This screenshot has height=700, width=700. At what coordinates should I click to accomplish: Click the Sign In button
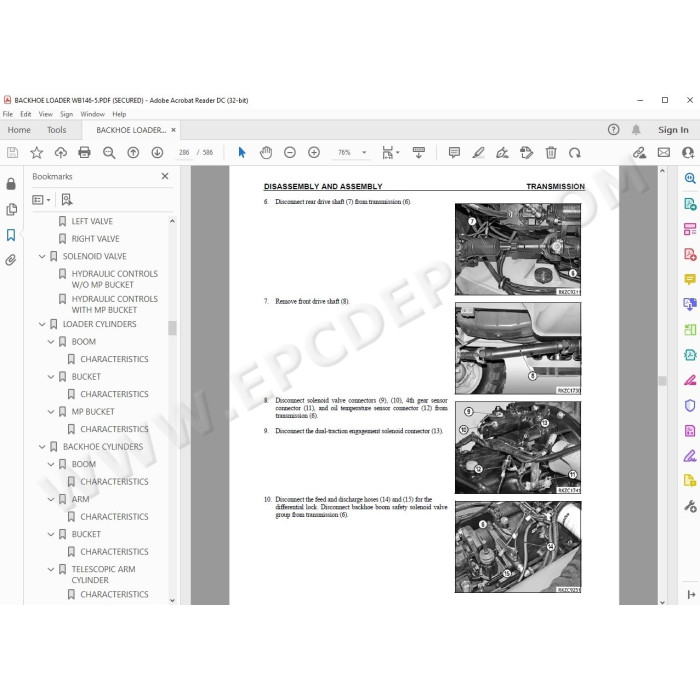[673, 130]
